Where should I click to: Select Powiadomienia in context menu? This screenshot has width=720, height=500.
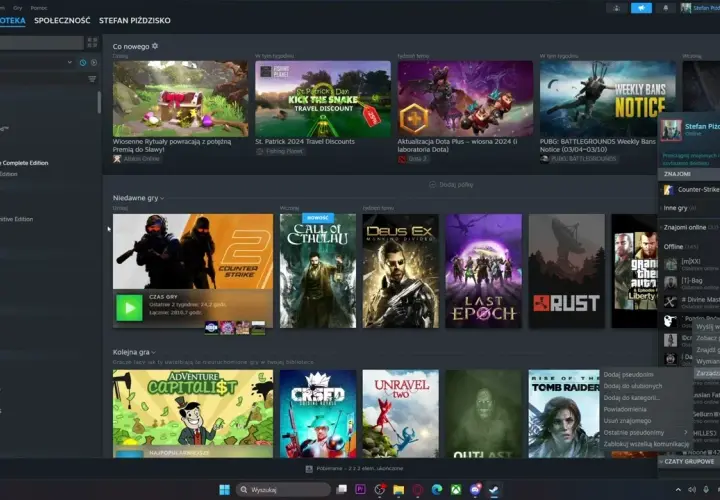point(624,409)
